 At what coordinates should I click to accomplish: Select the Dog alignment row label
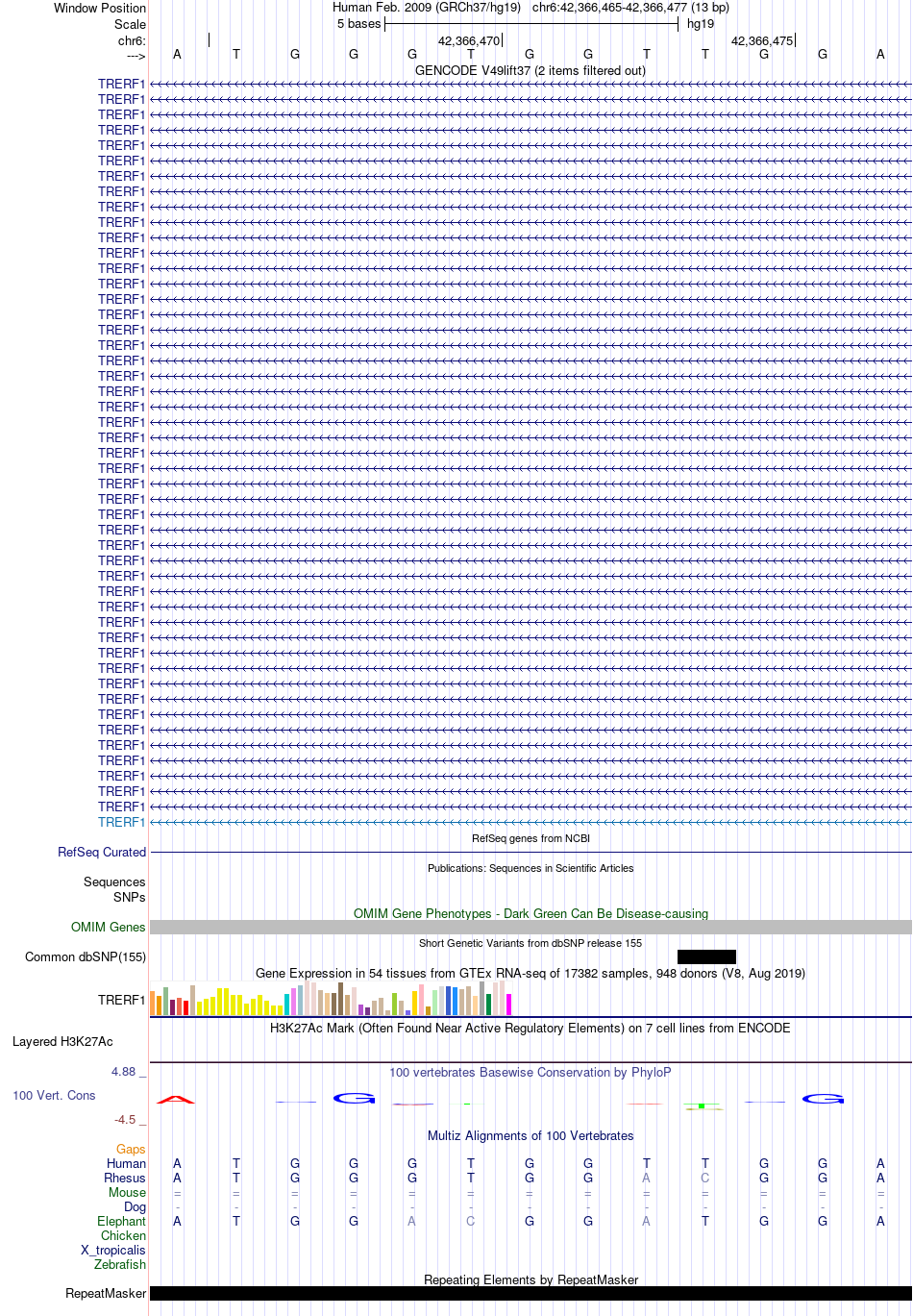[136, 1206]
